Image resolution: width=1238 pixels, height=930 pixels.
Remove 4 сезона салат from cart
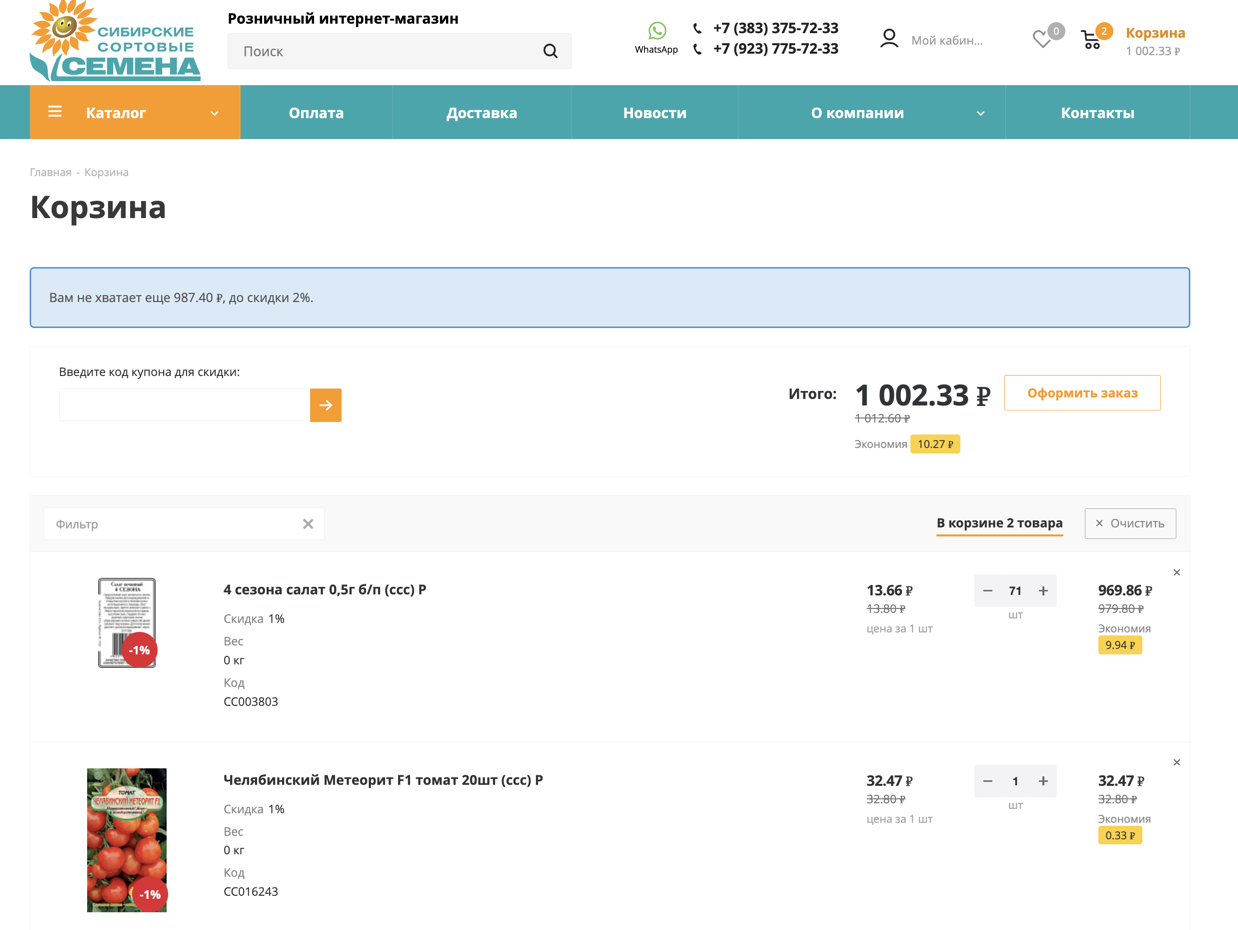(1177, 573)
